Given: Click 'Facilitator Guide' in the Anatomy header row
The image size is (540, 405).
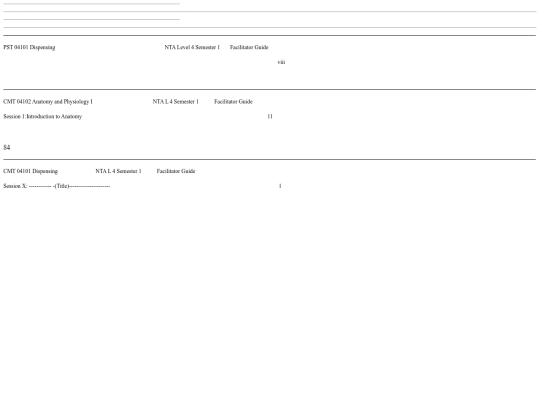Looking at the screenshot, I should tap(233, 102).
